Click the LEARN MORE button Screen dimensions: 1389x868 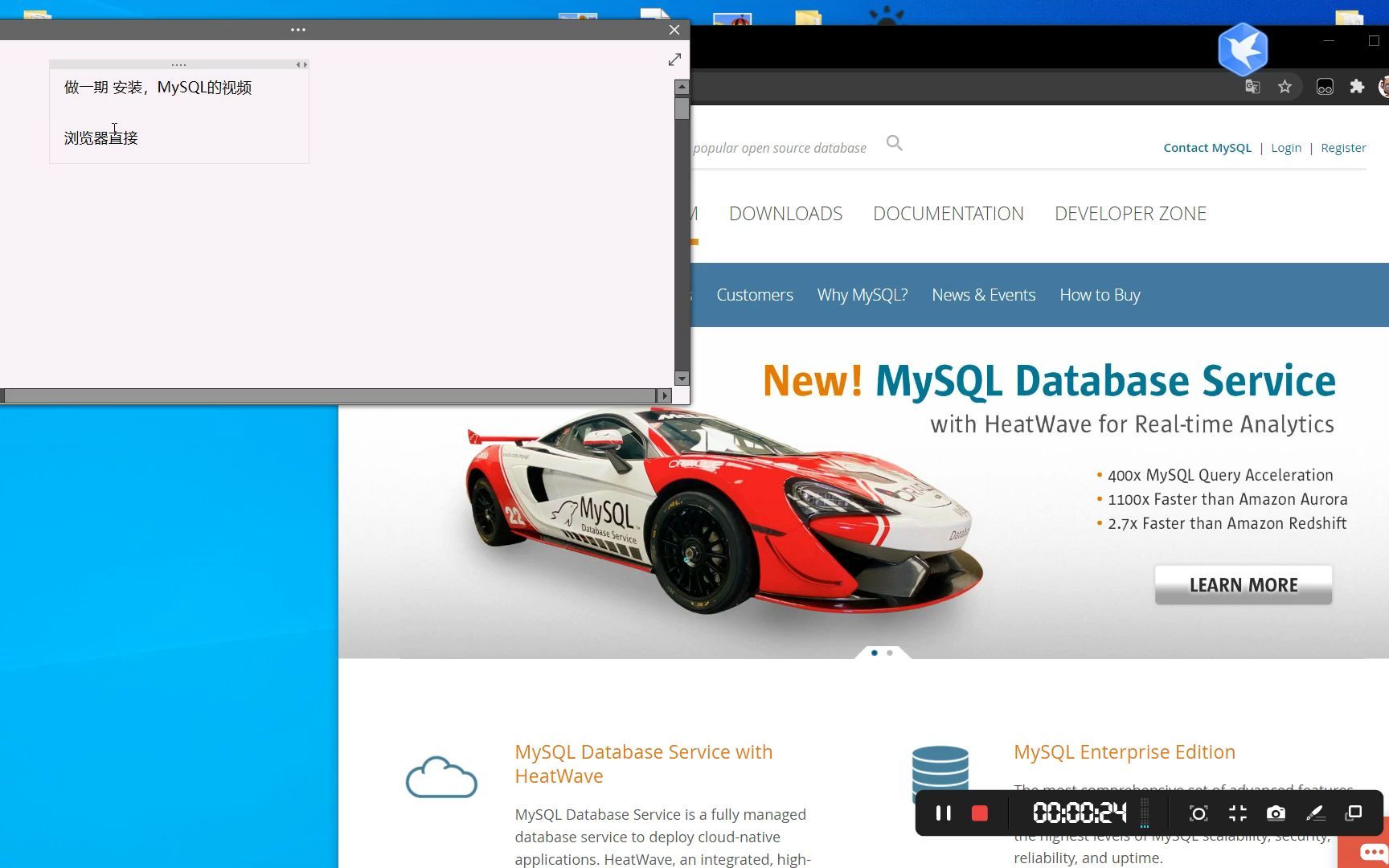tap(1243, 585)
